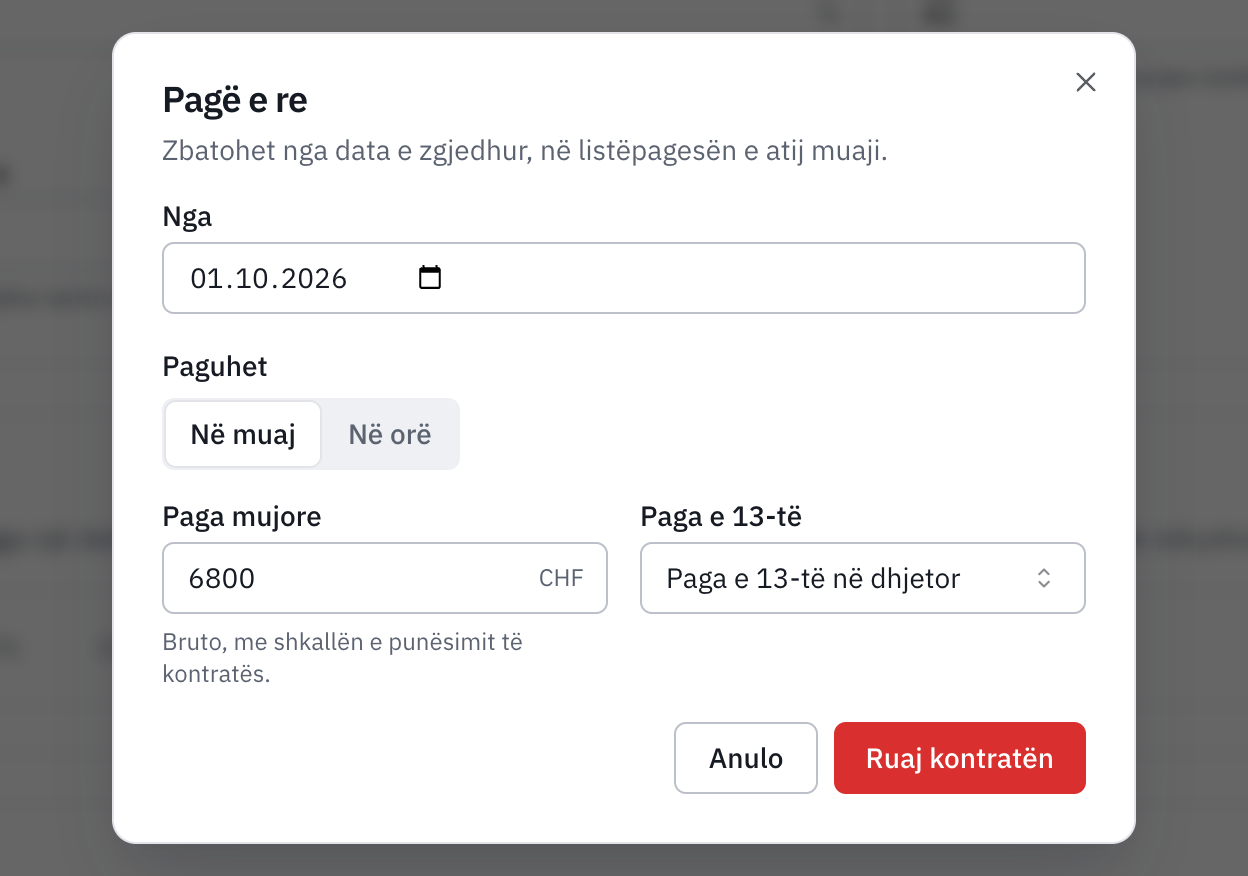
Task: Open the Paga e 13-të dropdown
Action: coord(863,578)
